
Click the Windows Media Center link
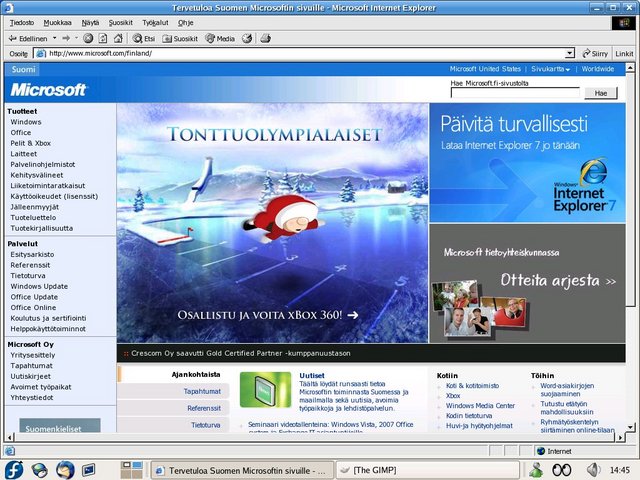coord(480,406)
